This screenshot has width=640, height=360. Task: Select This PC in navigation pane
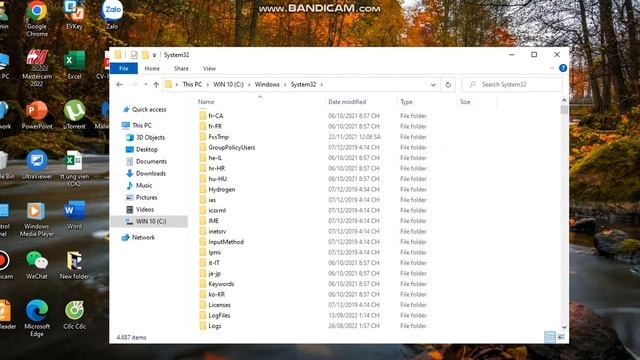tap(142, 125)
